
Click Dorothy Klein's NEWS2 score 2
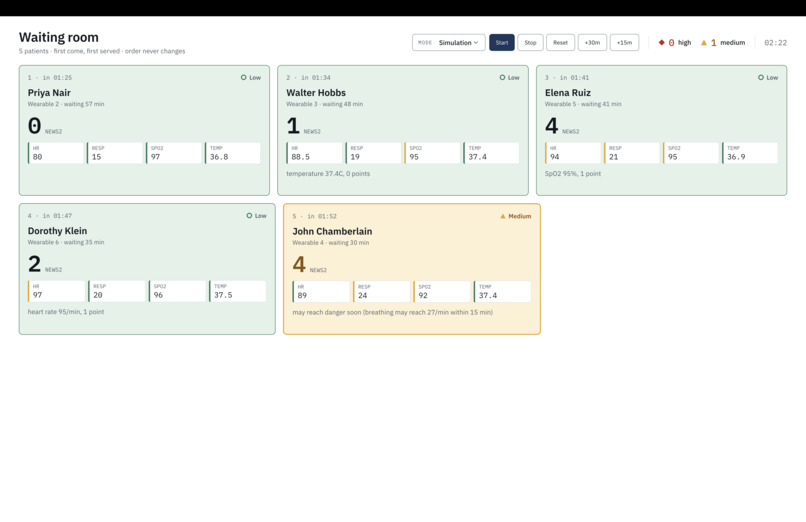34,264
